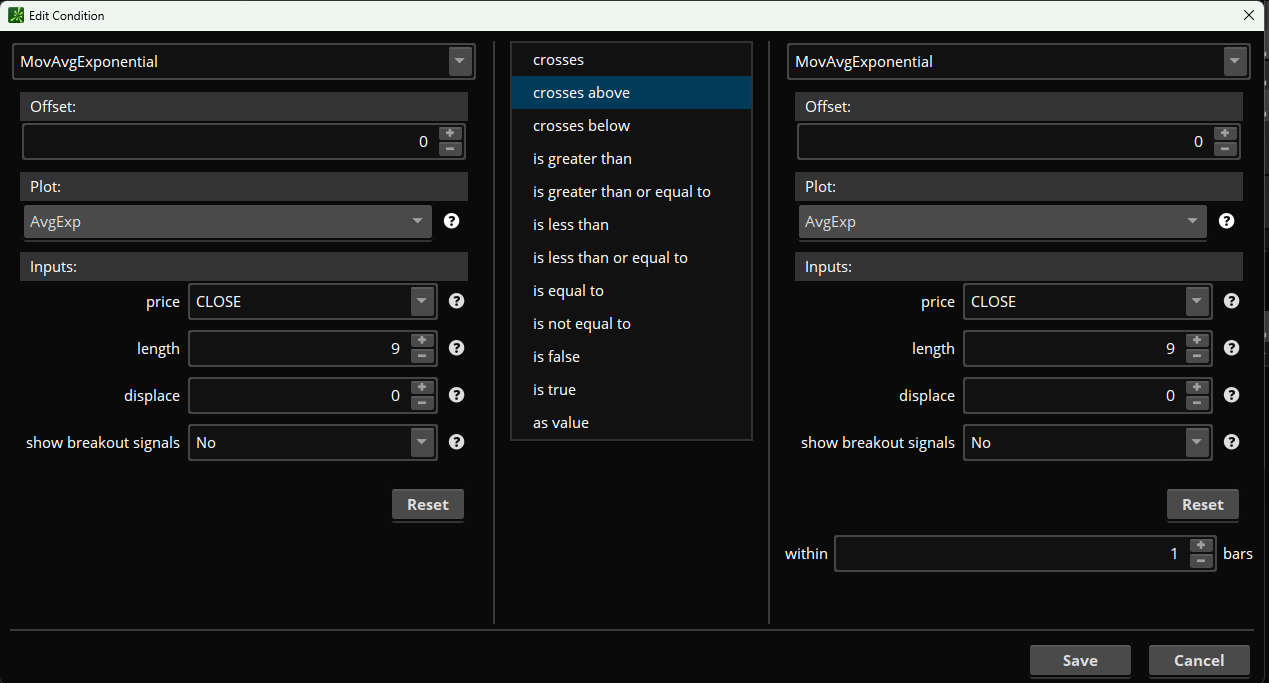Open left MovAvgExponential study dropdown
The width and height of the screenshot is (1269, 683).
click(459, 61)
